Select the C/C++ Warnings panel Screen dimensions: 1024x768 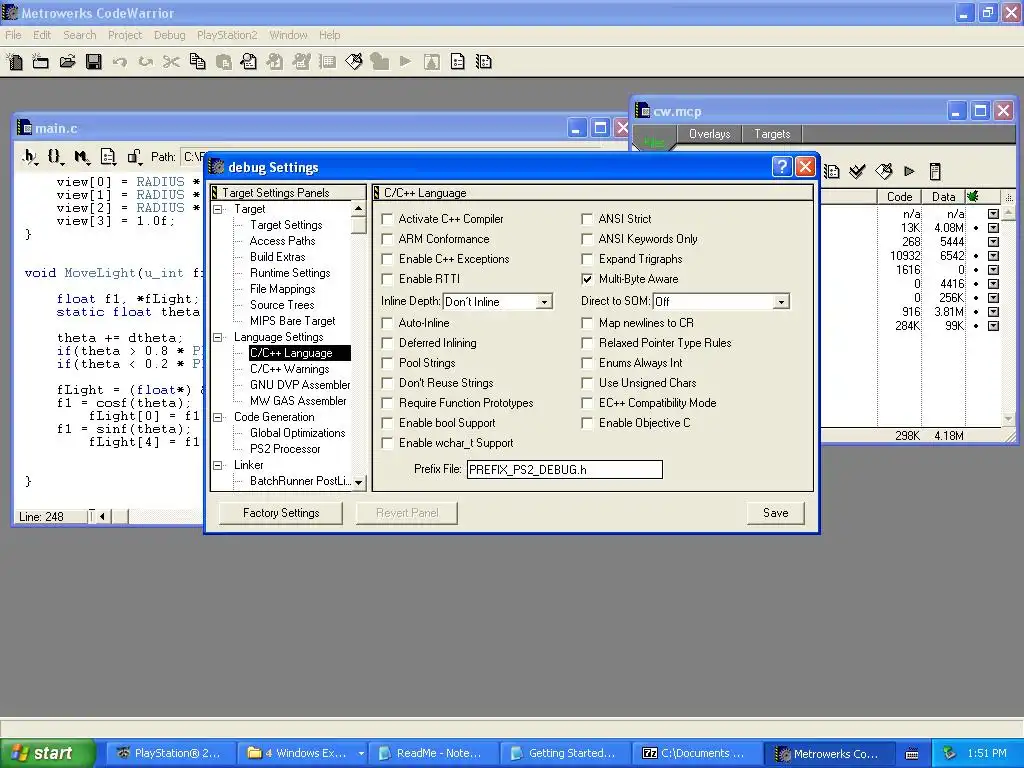pyautogui.click(x=289, y=369)
